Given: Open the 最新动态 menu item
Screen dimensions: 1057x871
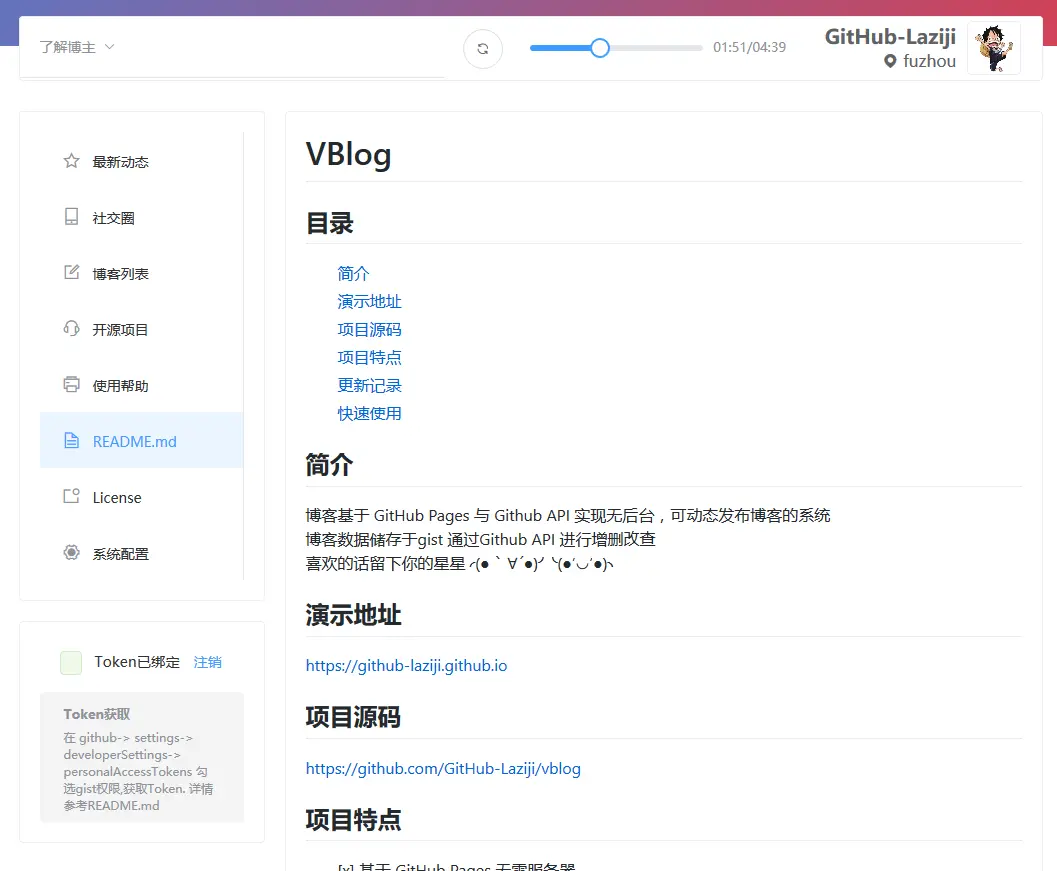Looking at the screenshot, I should pyautogui.click(x=142, y=162).
